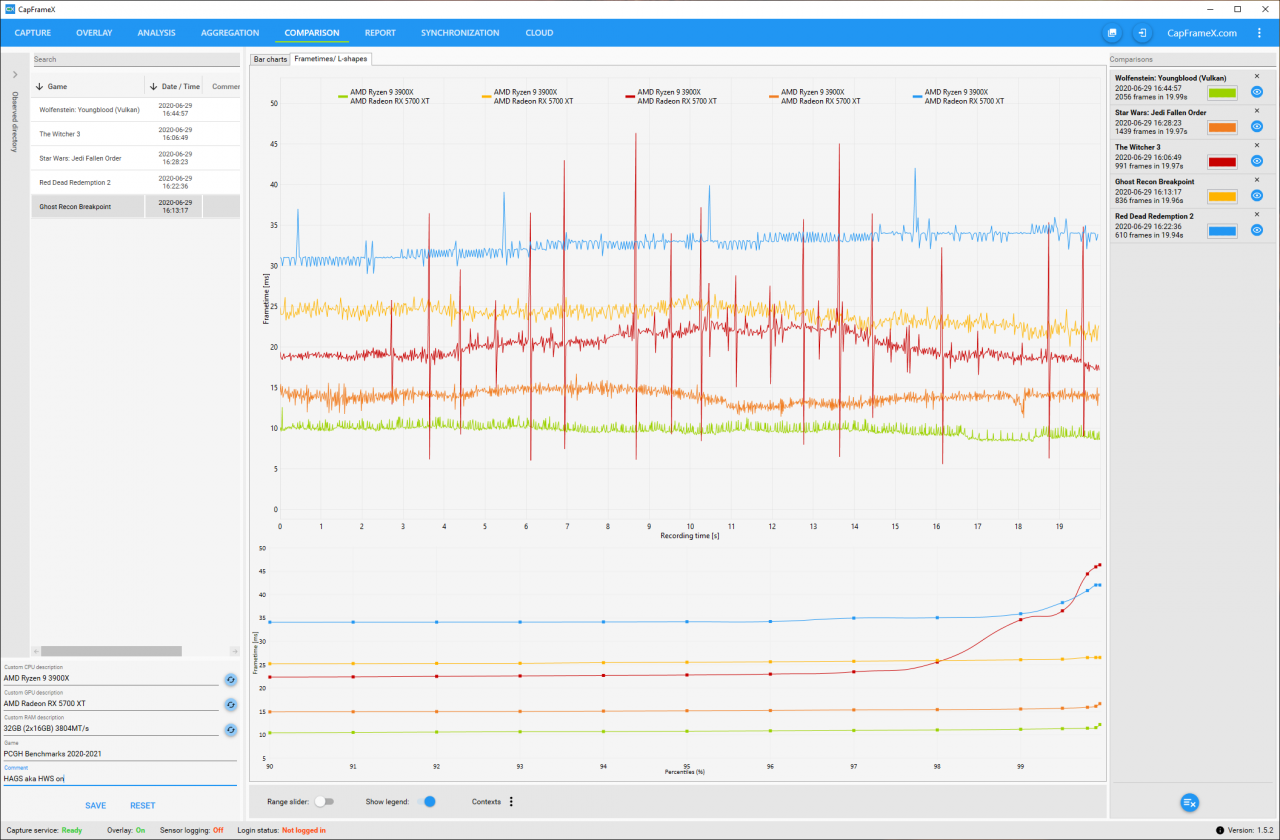
Task: Sort records by Game column arrow
Action: click(39, 87)
